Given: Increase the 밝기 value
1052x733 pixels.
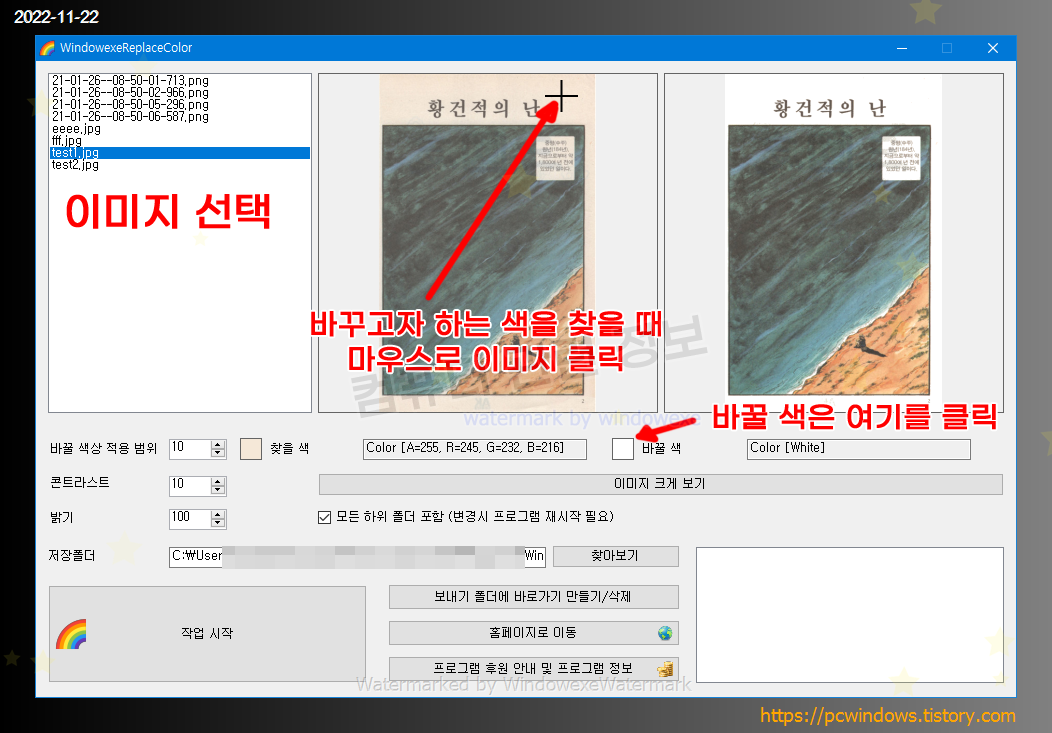Looking at the screenshot, I should 217,515.
